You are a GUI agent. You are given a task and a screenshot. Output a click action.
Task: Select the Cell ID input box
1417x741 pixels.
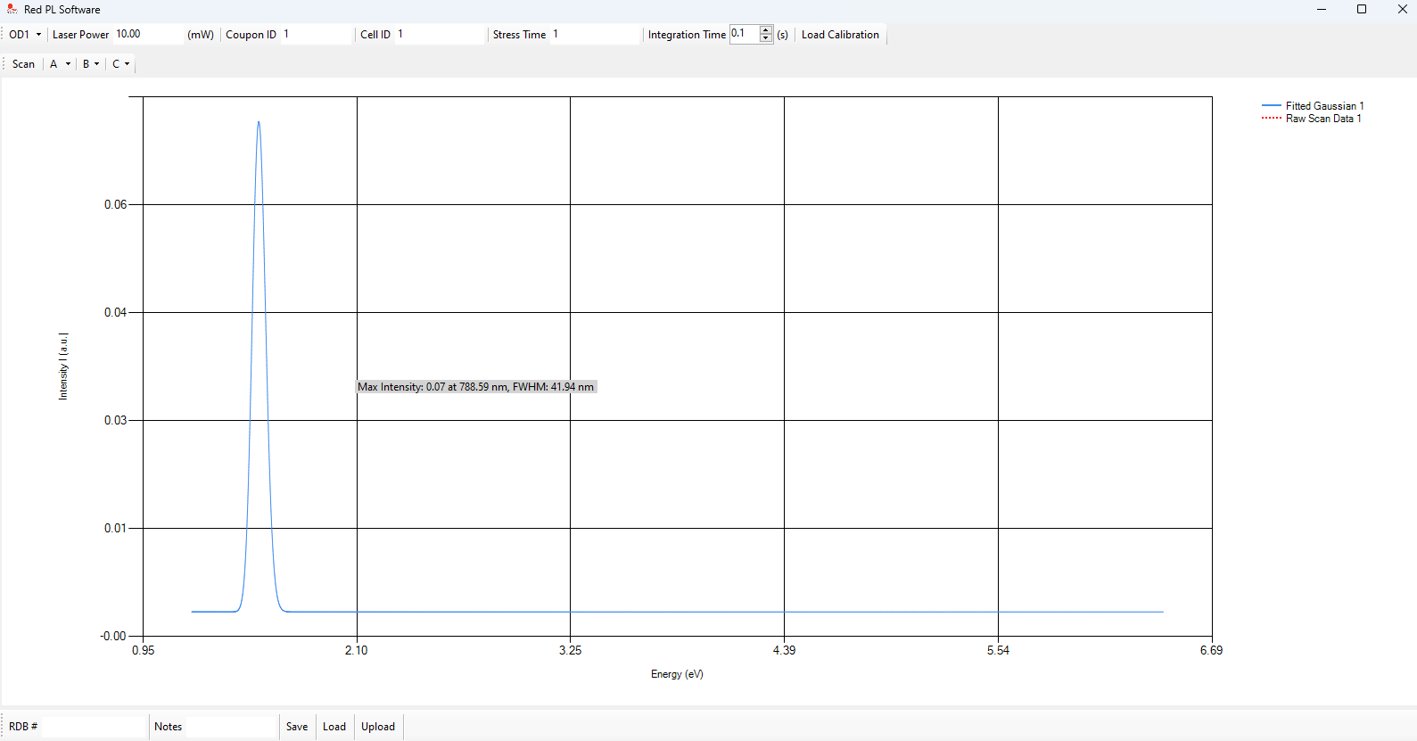(438, 34)
